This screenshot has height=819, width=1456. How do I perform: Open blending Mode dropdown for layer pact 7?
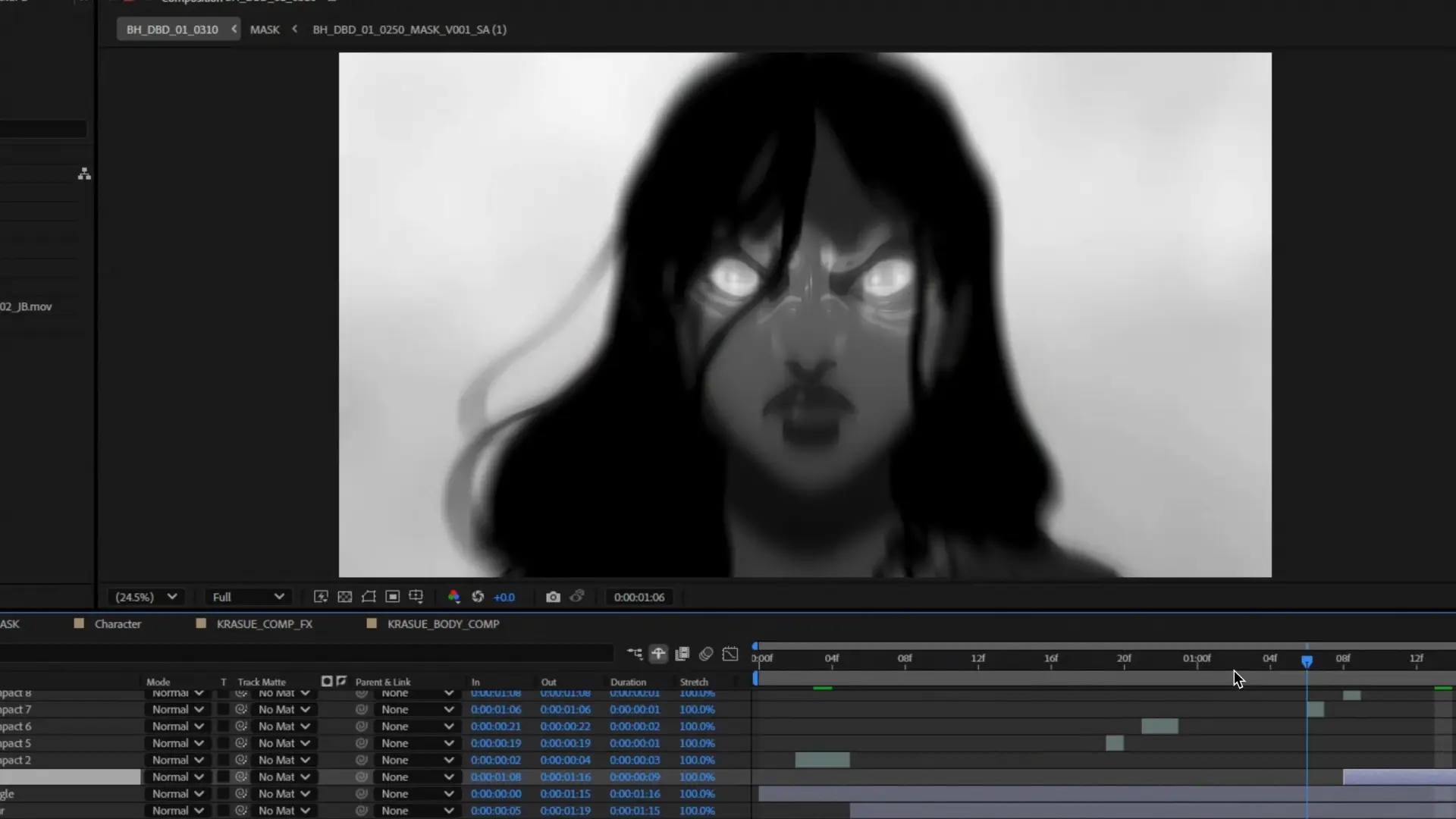177,710
